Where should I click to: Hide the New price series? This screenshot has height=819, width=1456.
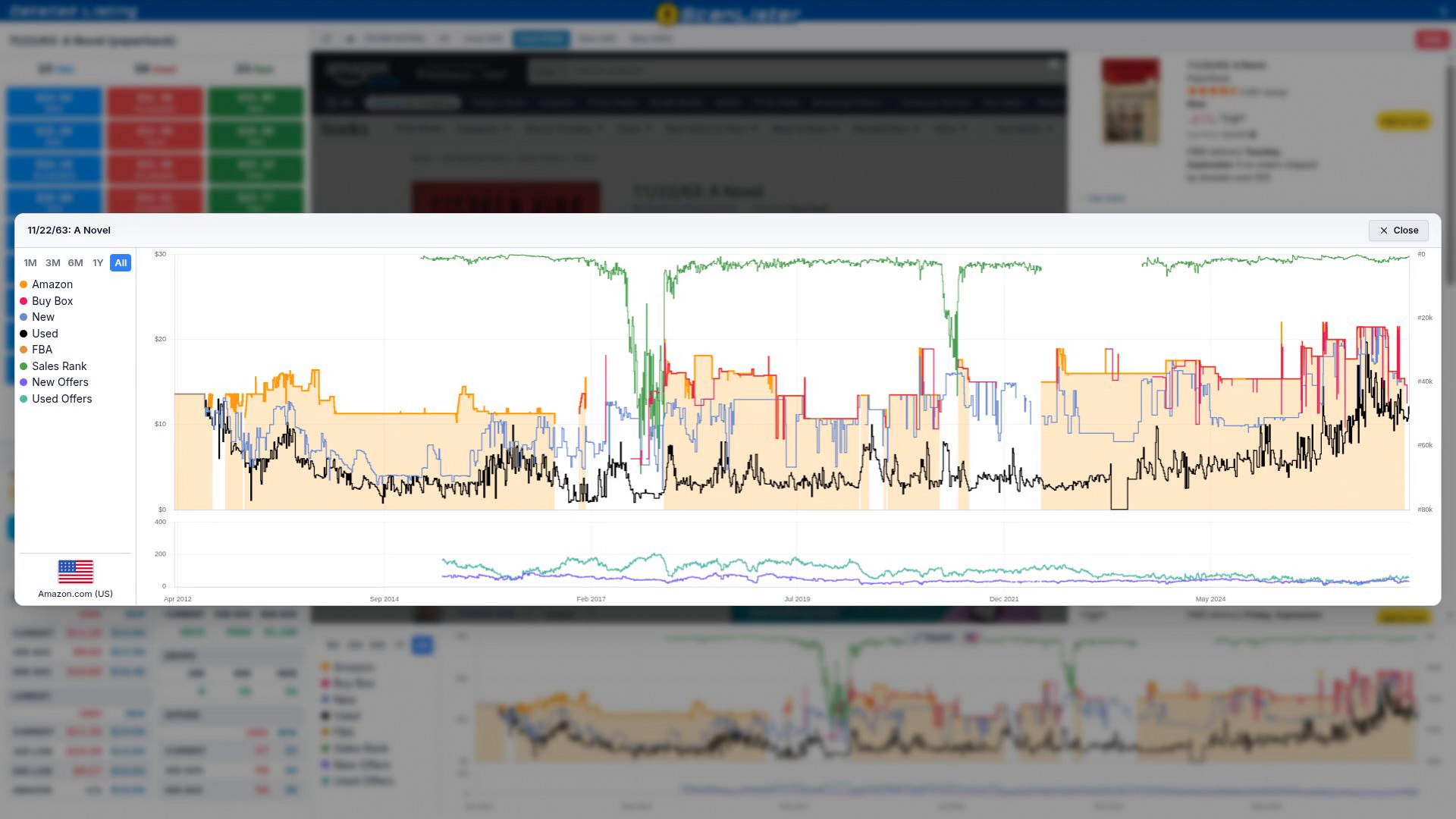coord(37,317)
